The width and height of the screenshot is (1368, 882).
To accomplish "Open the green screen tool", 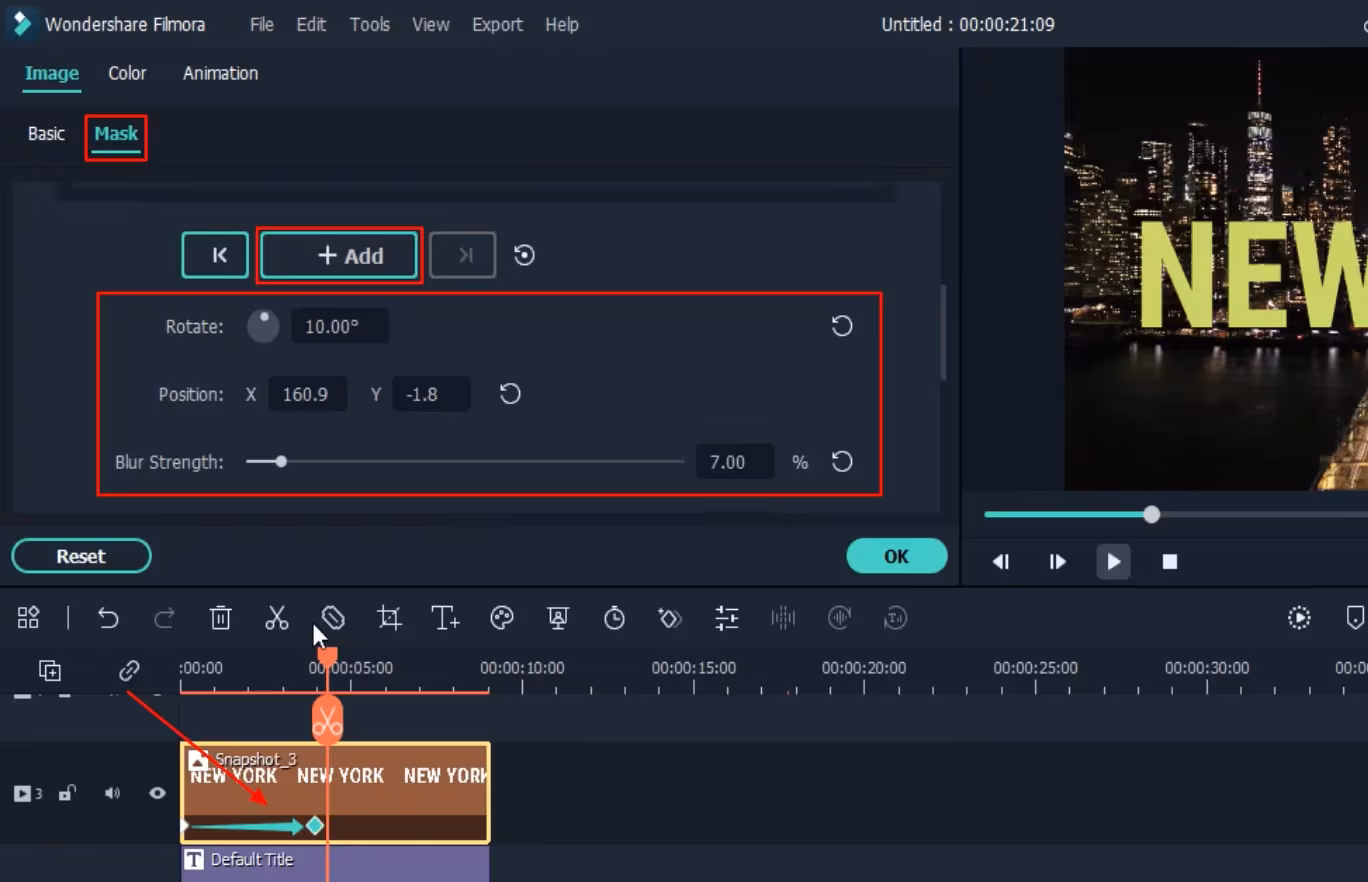I will click(x=558, y=618).
